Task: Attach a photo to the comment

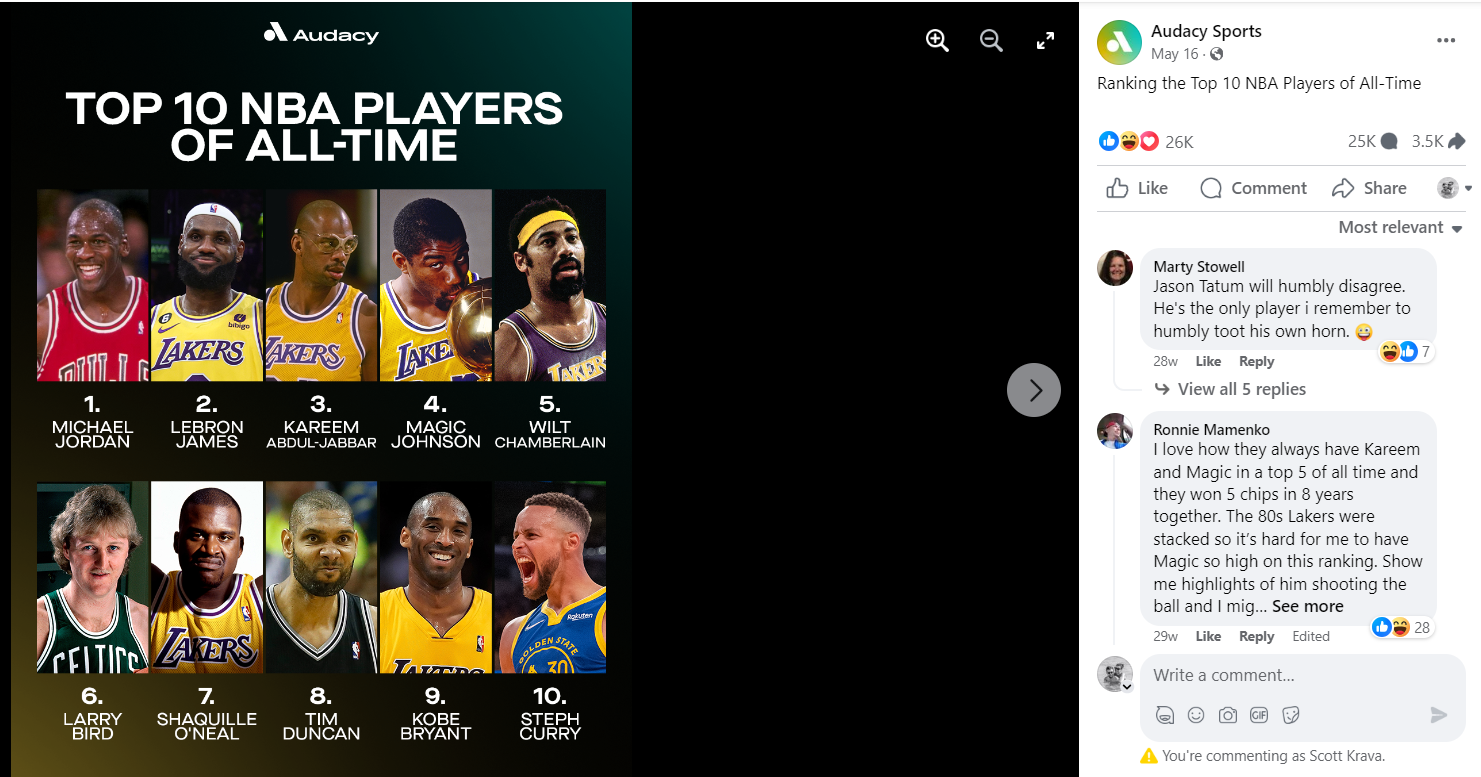Action: point(1227,715)
